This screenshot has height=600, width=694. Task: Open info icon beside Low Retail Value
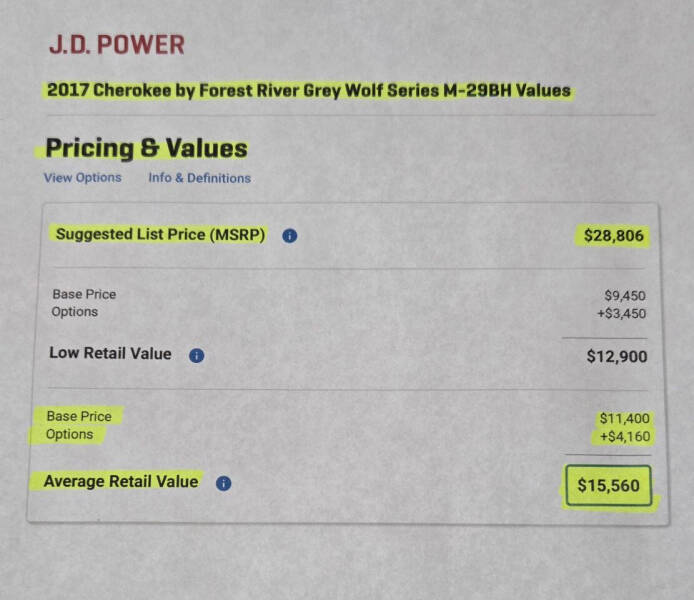coord(196,355)
